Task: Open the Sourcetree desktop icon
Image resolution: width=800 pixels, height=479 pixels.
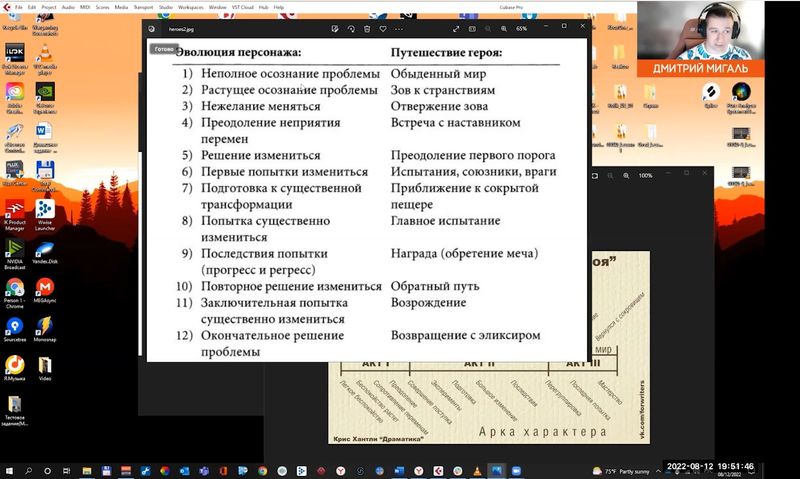Action: pyautogui.click(x=15, y=330)
